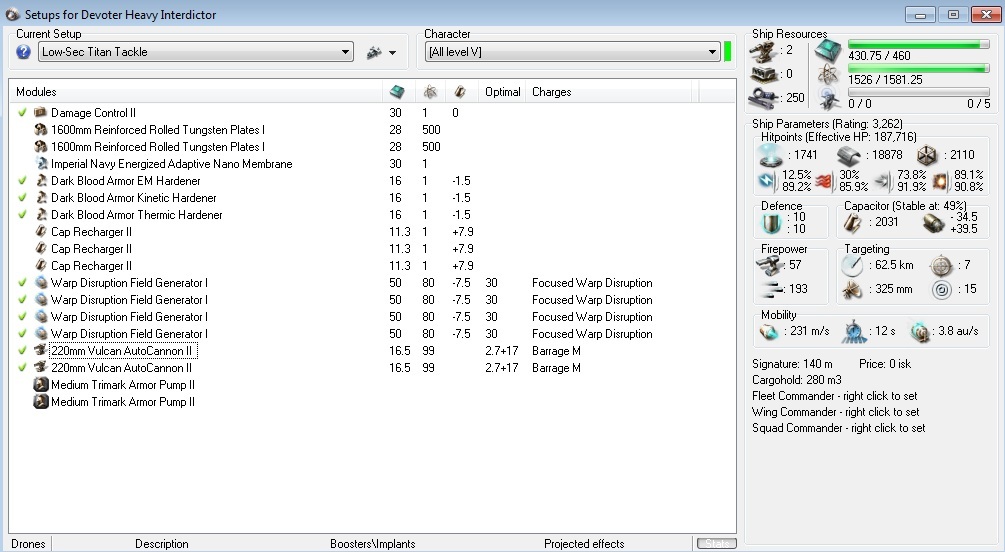Select Imperial Navy Energized Adaptive Nano Membrane row
This screenshot has width=1005, height=552.
click(x=372, y=164)
